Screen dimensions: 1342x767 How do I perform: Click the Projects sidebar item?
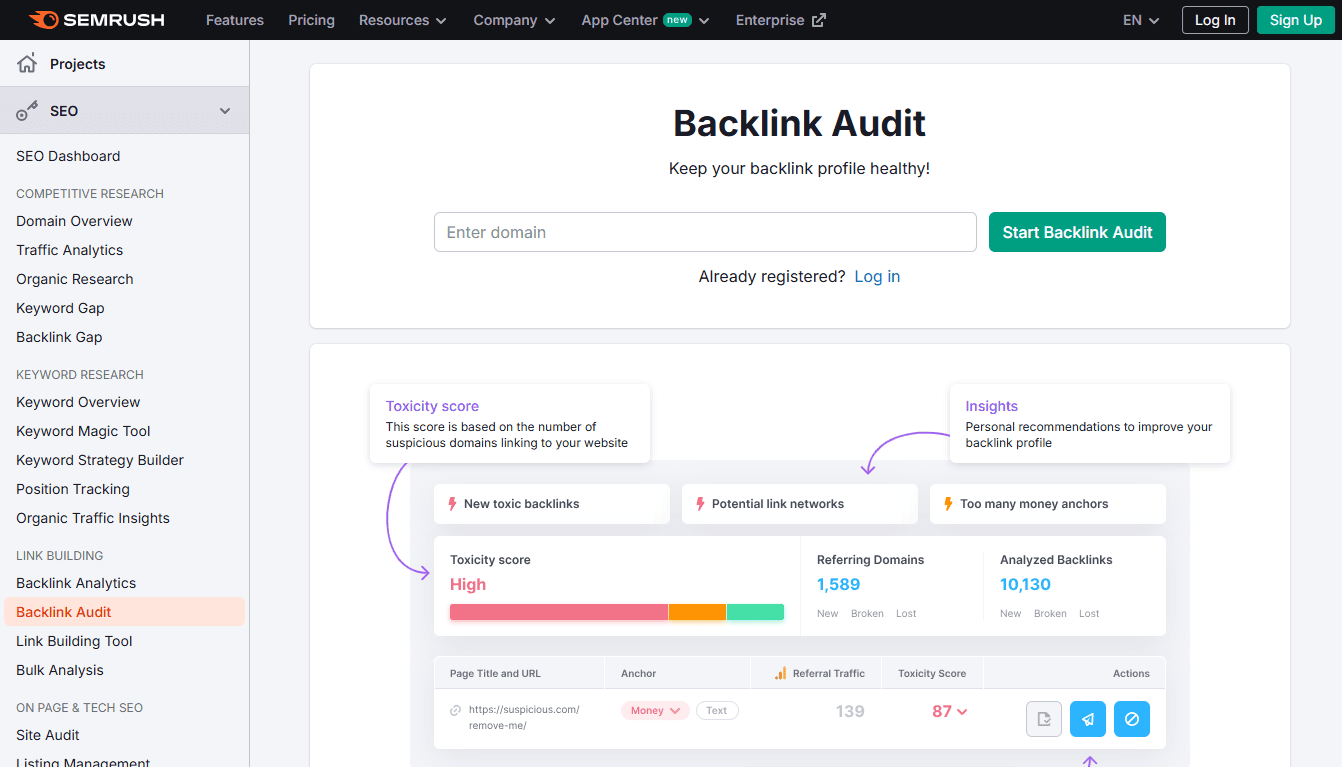(x=124, y=64)
